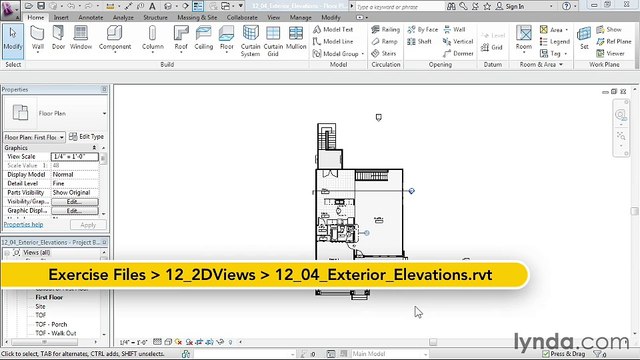
Task: Click the View Scale value field
Action: point(75,157)
